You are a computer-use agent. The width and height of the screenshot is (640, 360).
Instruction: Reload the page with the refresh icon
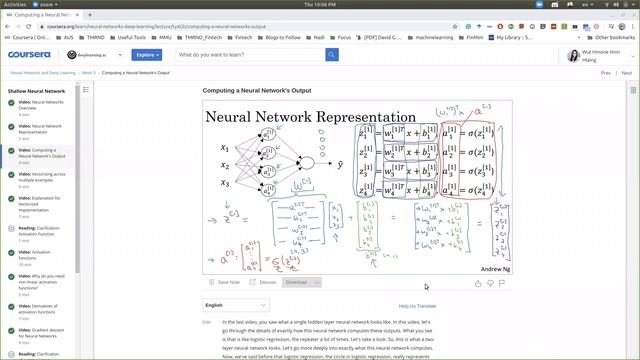tap(29, 27)
